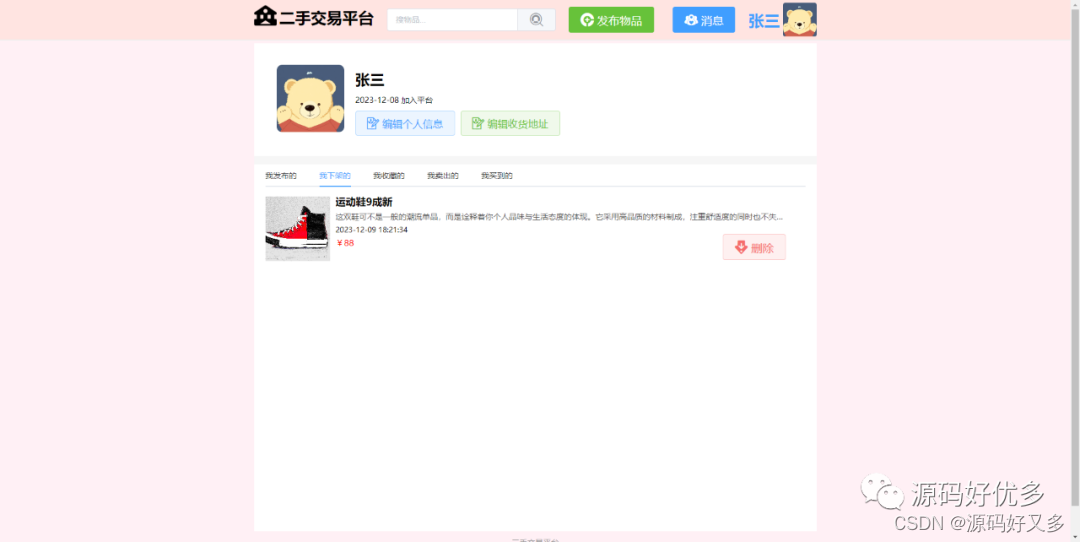This screenshot has height=542, width=1080.
Task: Open the 发布物品 publish button
Action: tap(611, 20)
